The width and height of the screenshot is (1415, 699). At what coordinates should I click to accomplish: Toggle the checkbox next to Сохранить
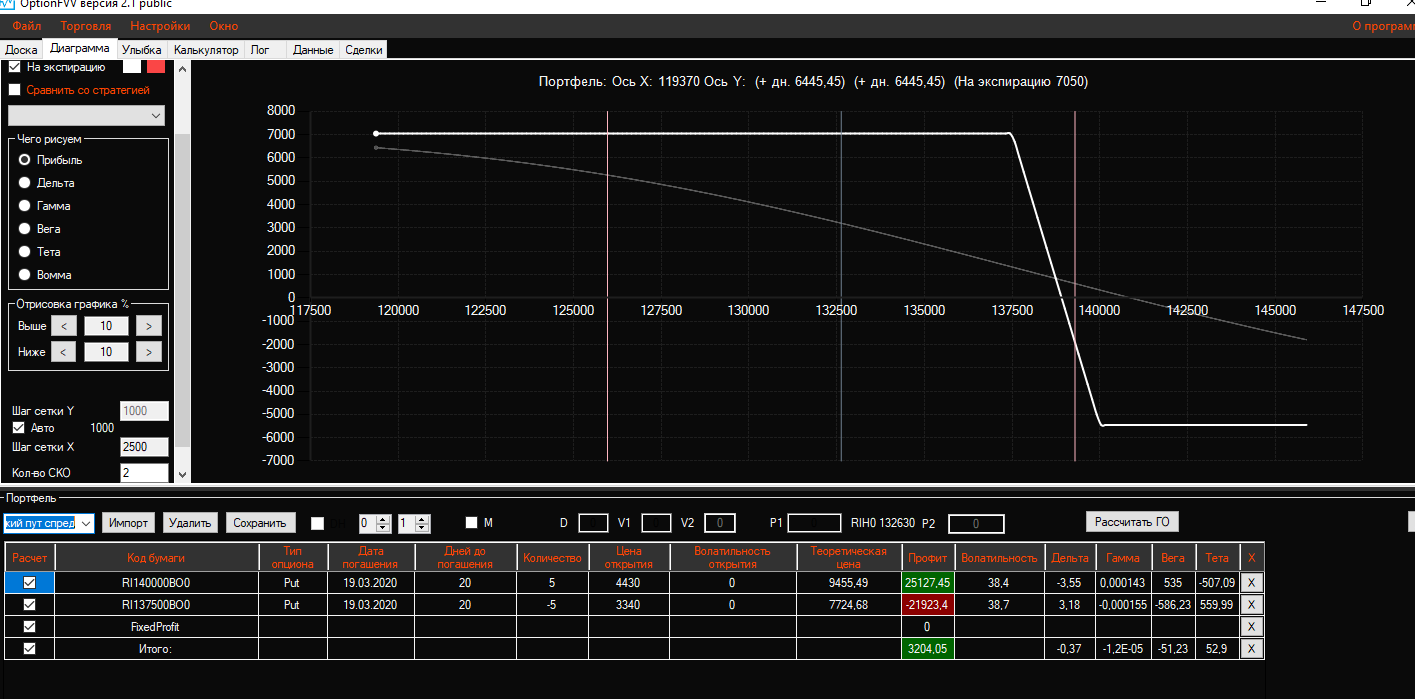tap(318, 523)
